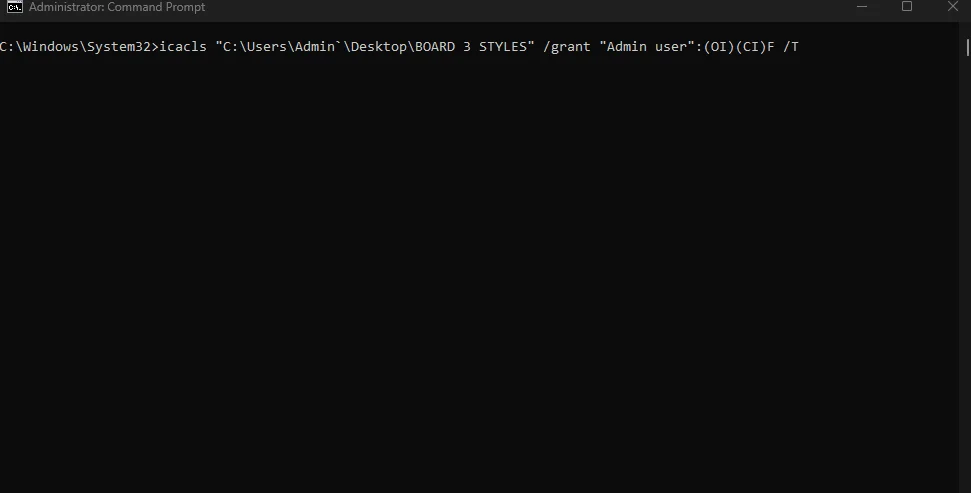Click the /grant switch in the command
Image resolution: width=971 pixels, height=493 pixels.
click(567, 47)
